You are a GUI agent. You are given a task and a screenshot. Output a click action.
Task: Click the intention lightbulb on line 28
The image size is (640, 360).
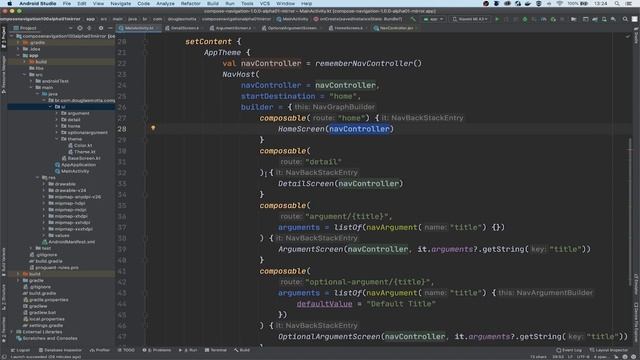coord(153,128)
